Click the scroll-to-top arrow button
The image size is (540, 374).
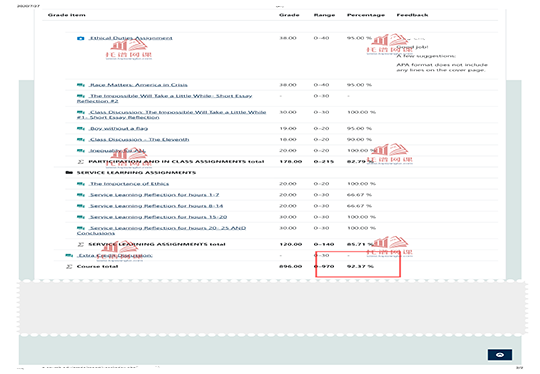(499, 355)
